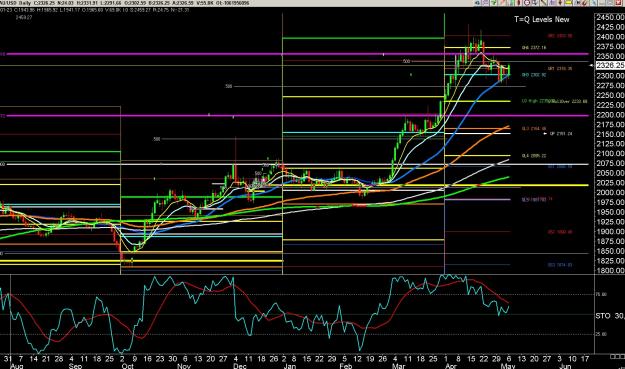Click the STO stochastic indicator label
Screen dimensions: 625x369
click(x=603, y=316)
